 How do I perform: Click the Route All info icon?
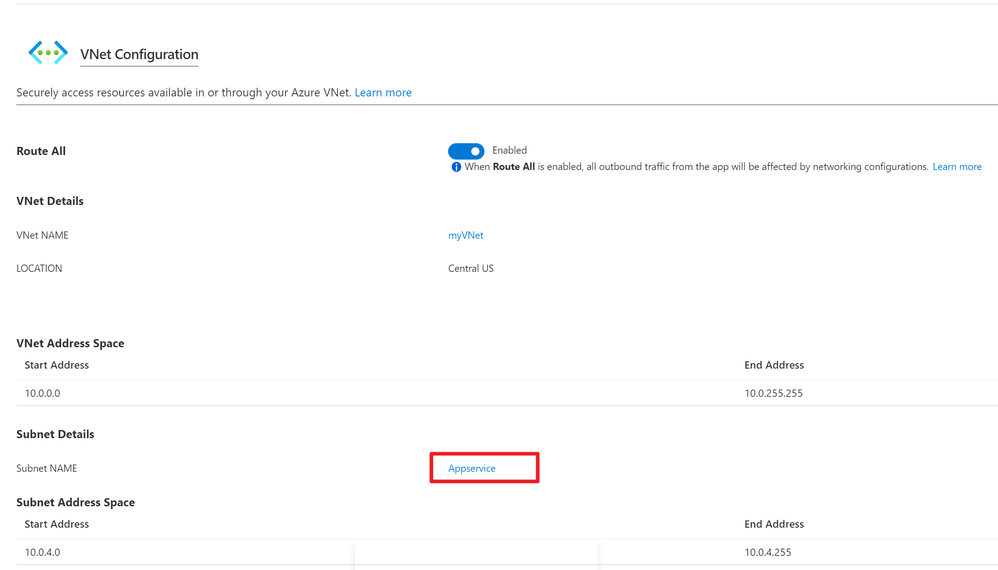click(456, 167)
